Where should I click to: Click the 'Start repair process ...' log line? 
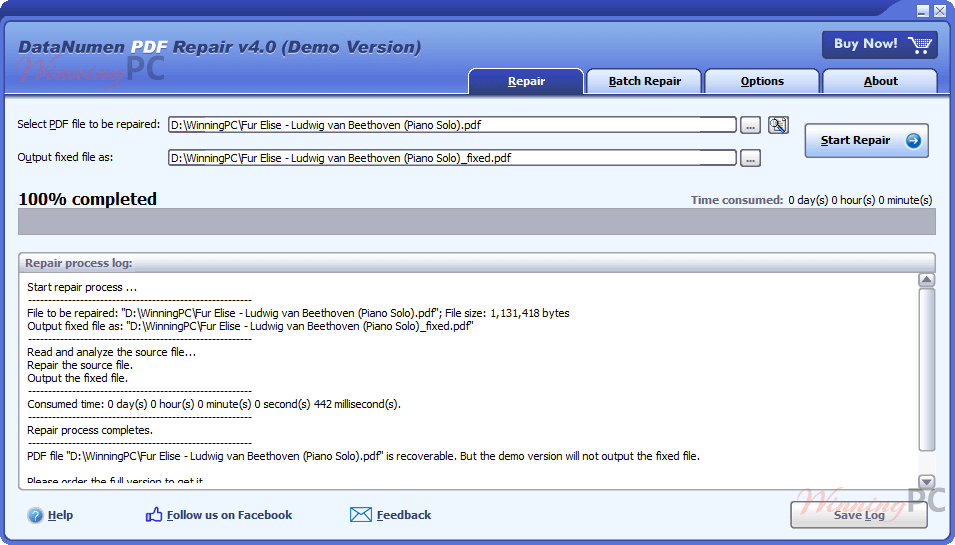(82, 287)
